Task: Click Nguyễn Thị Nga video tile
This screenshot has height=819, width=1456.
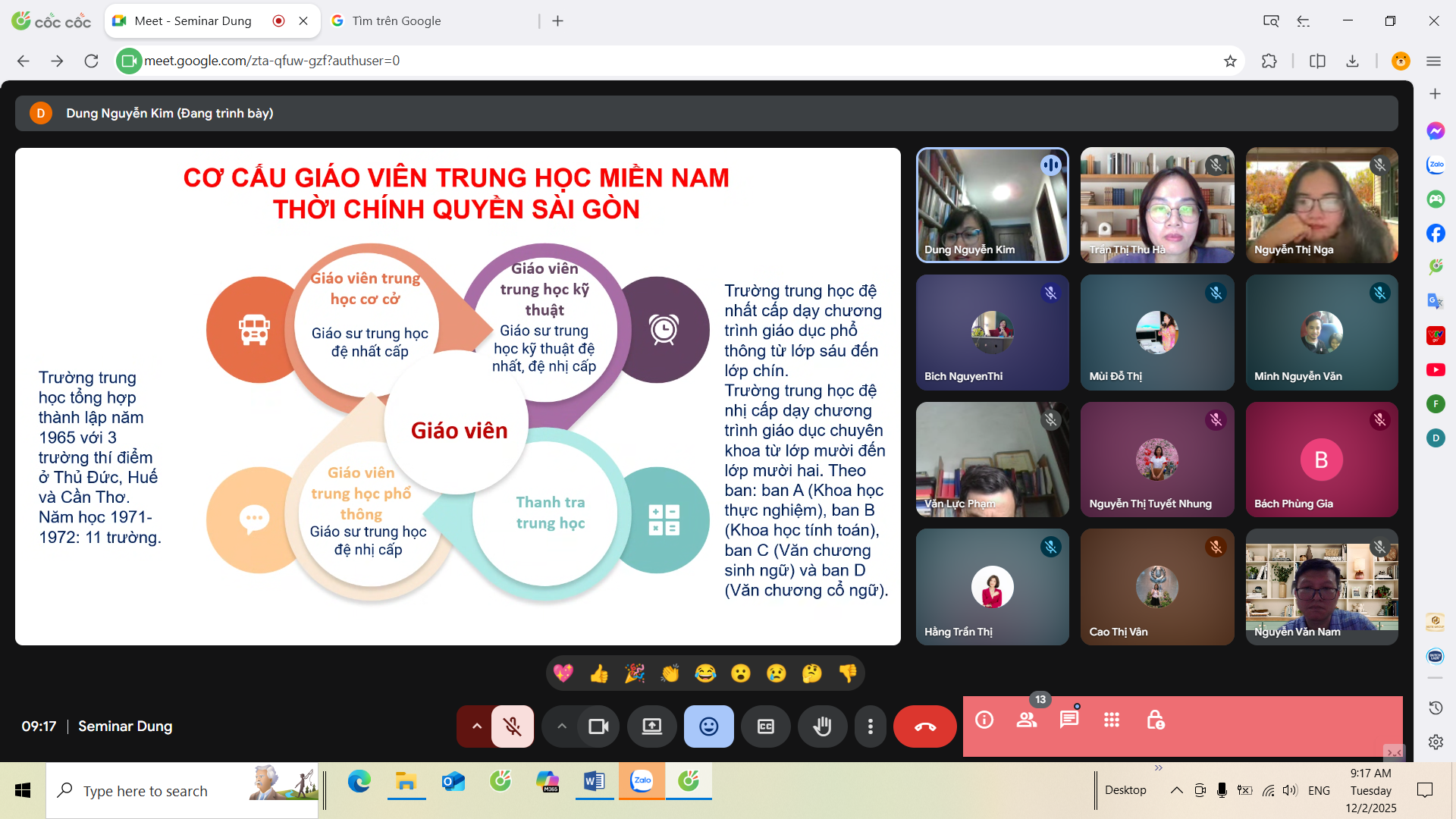Action: [1321, 206]
